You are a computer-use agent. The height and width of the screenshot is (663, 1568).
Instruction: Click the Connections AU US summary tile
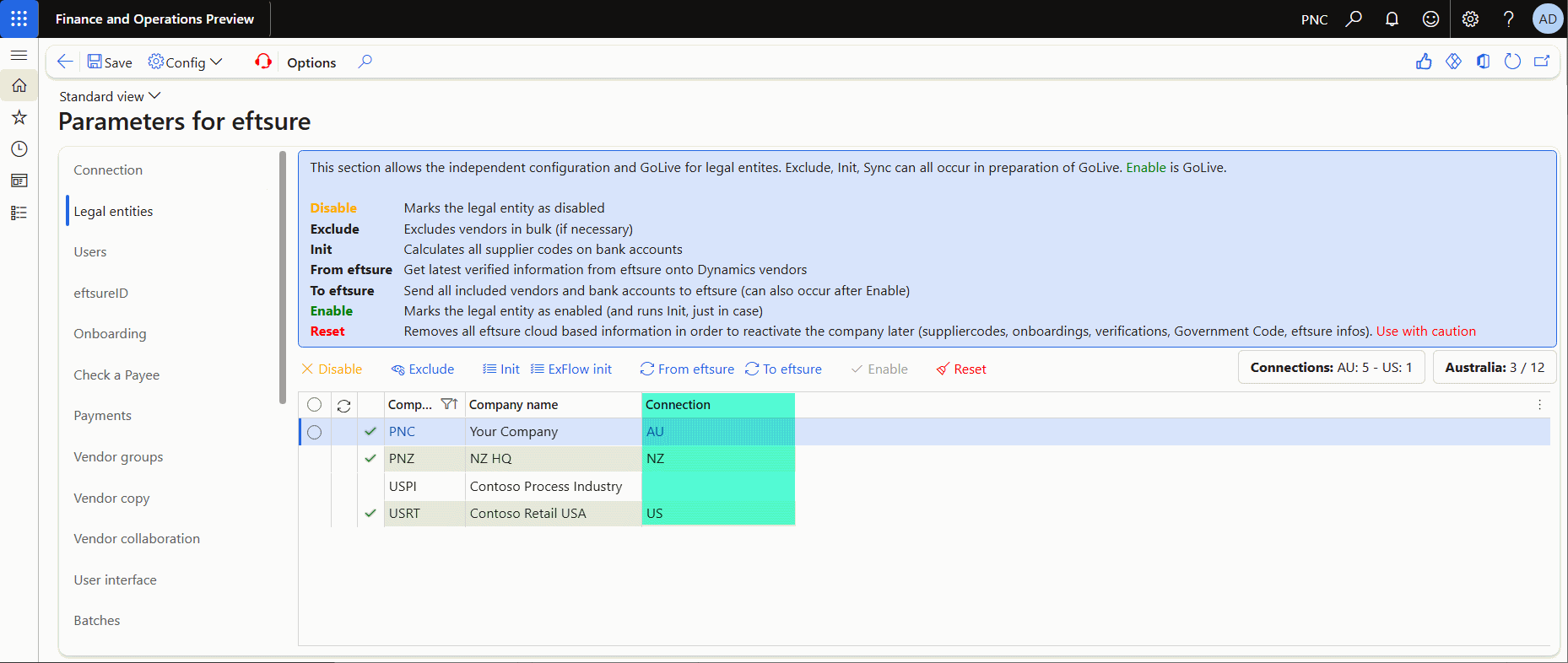point(1332,368)
